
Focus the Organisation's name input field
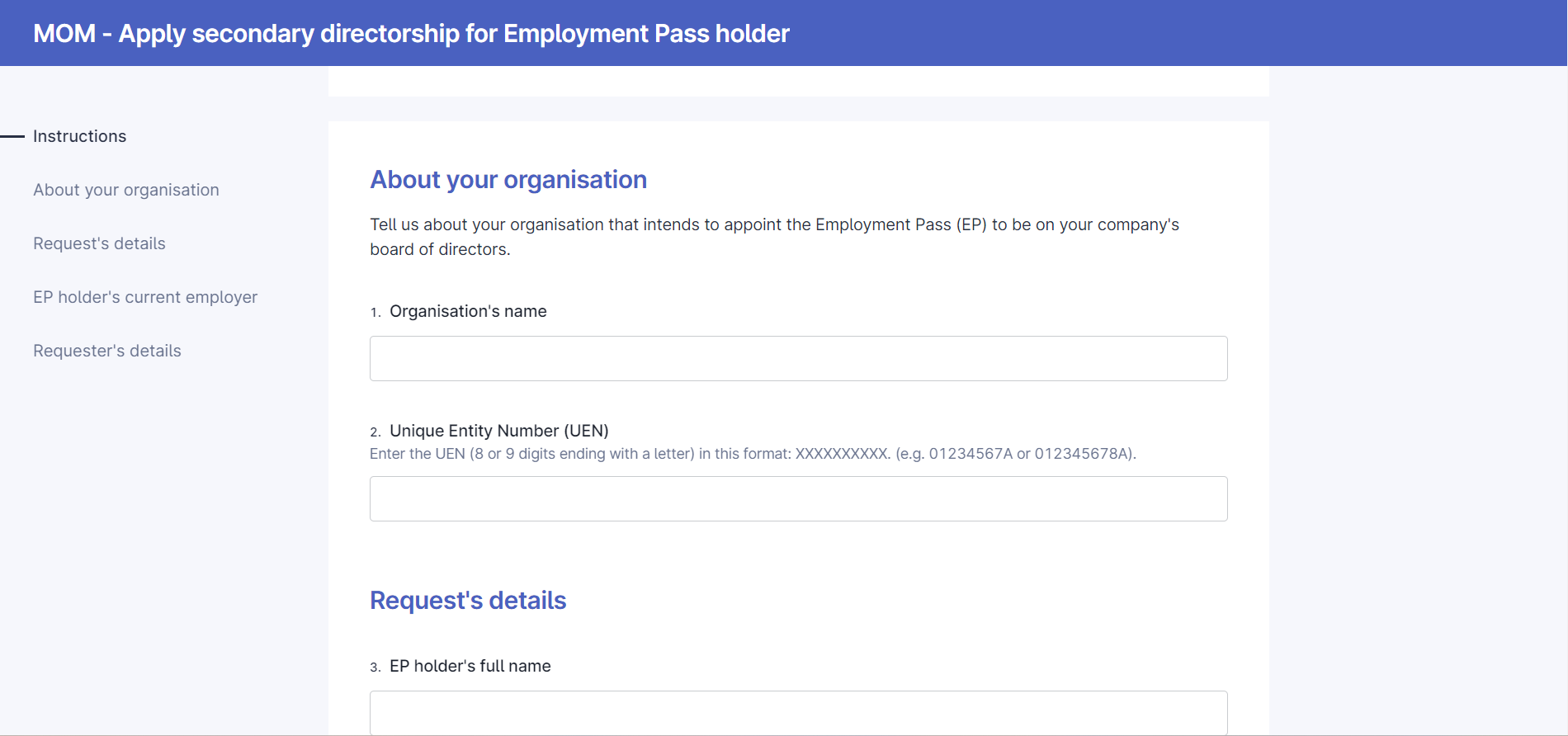tap(798, 358)
